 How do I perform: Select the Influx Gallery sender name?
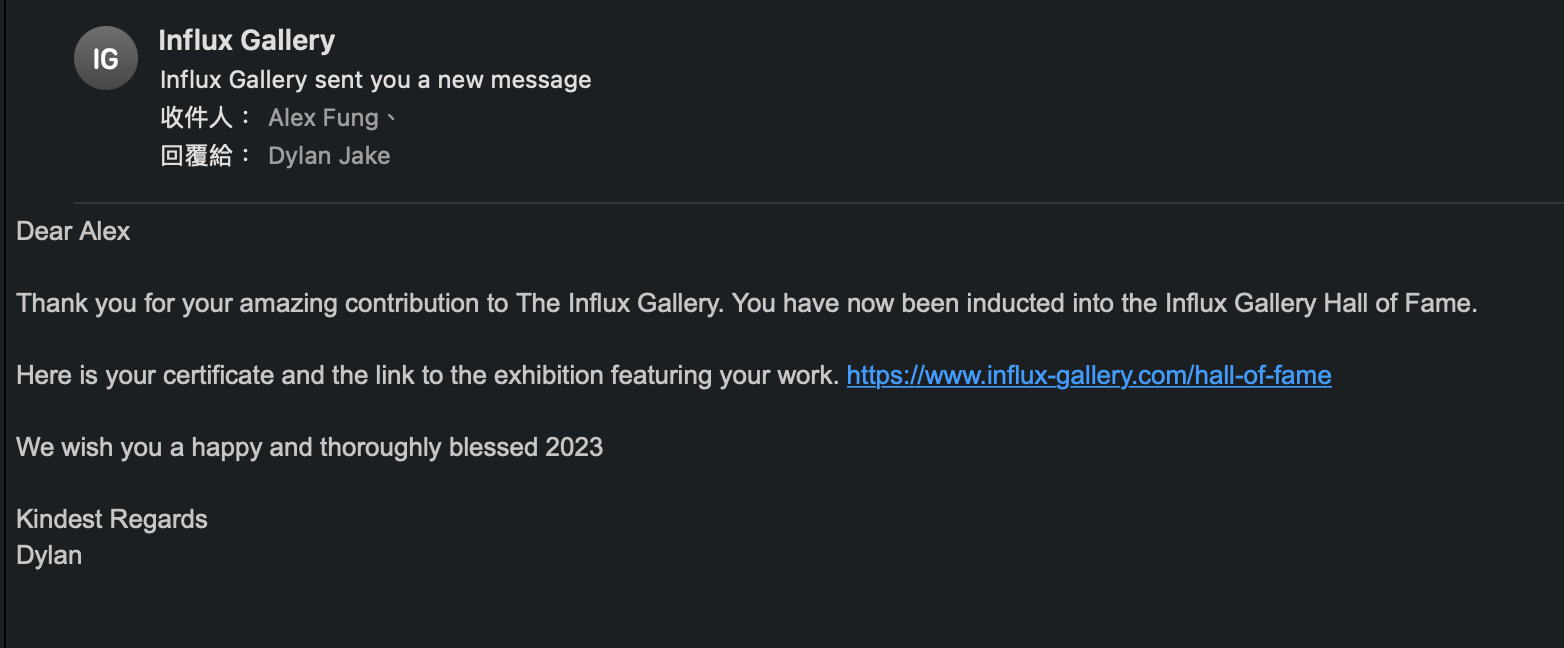[x=247, y=41]
